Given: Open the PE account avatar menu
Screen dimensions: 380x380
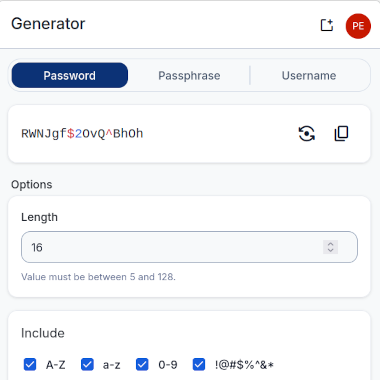Looking at the screenshot, I should click(358, 26).
